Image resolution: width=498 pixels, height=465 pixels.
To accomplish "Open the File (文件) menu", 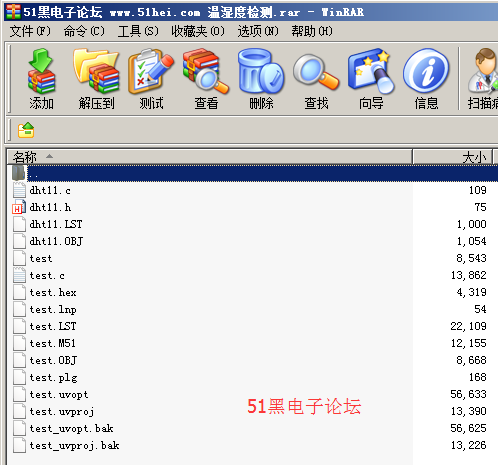I will tap(30, 31).
